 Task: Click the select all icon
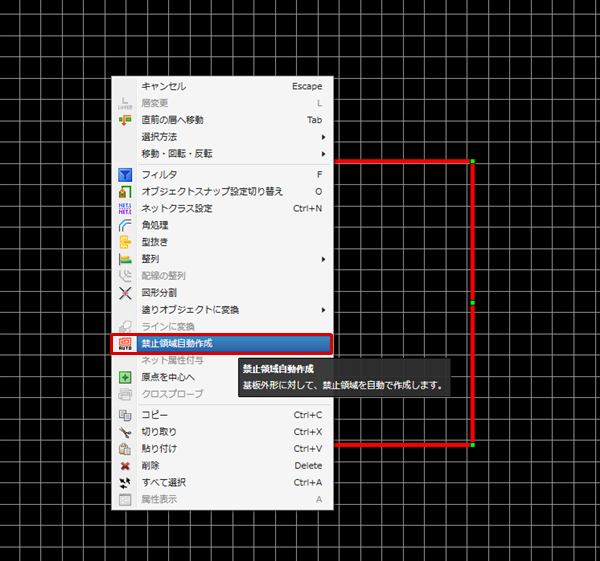(x=125, y=483)
